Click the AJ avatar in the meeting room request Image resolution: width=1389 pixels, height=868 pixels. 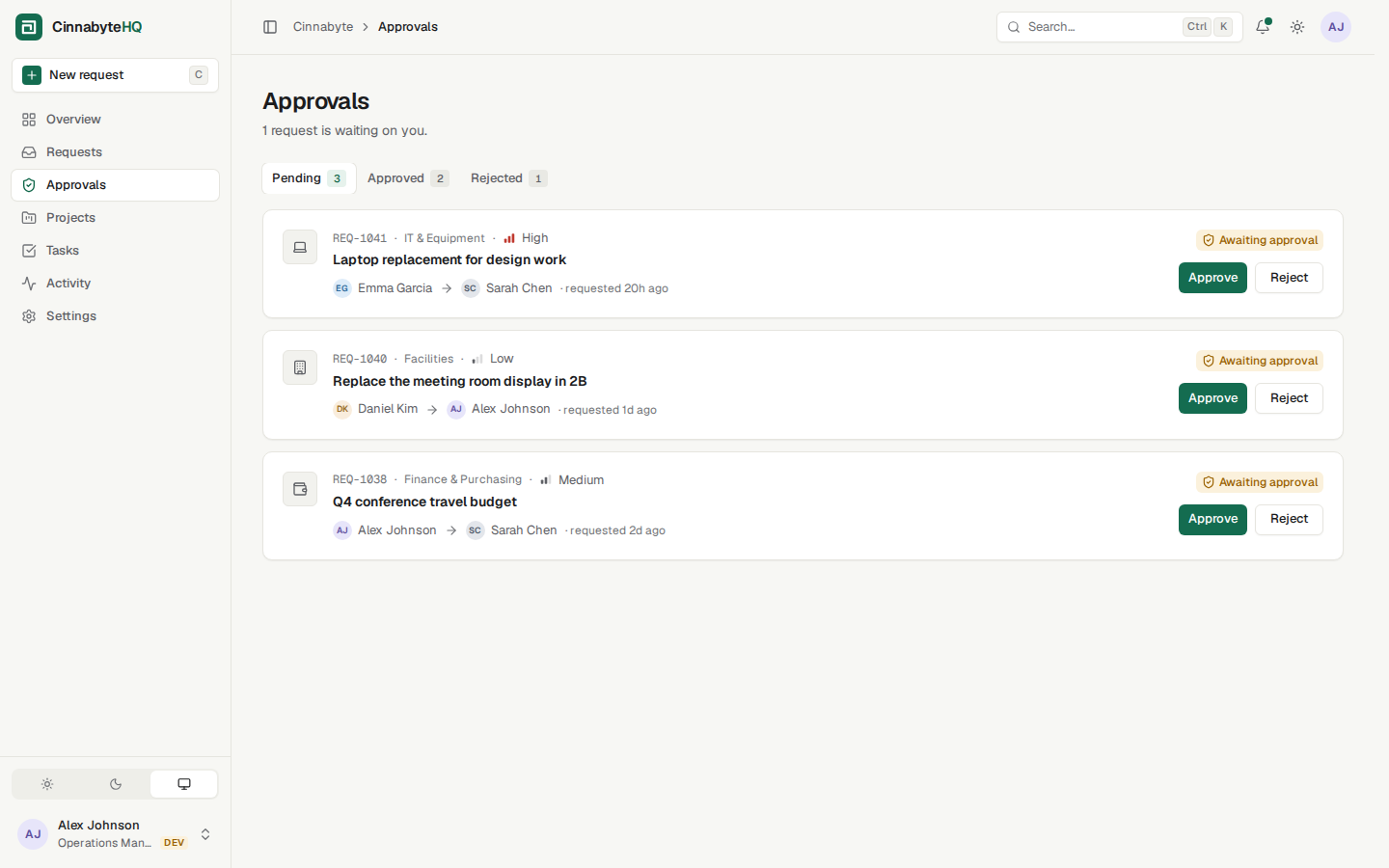pyautogui.click(x=456, y=409)
